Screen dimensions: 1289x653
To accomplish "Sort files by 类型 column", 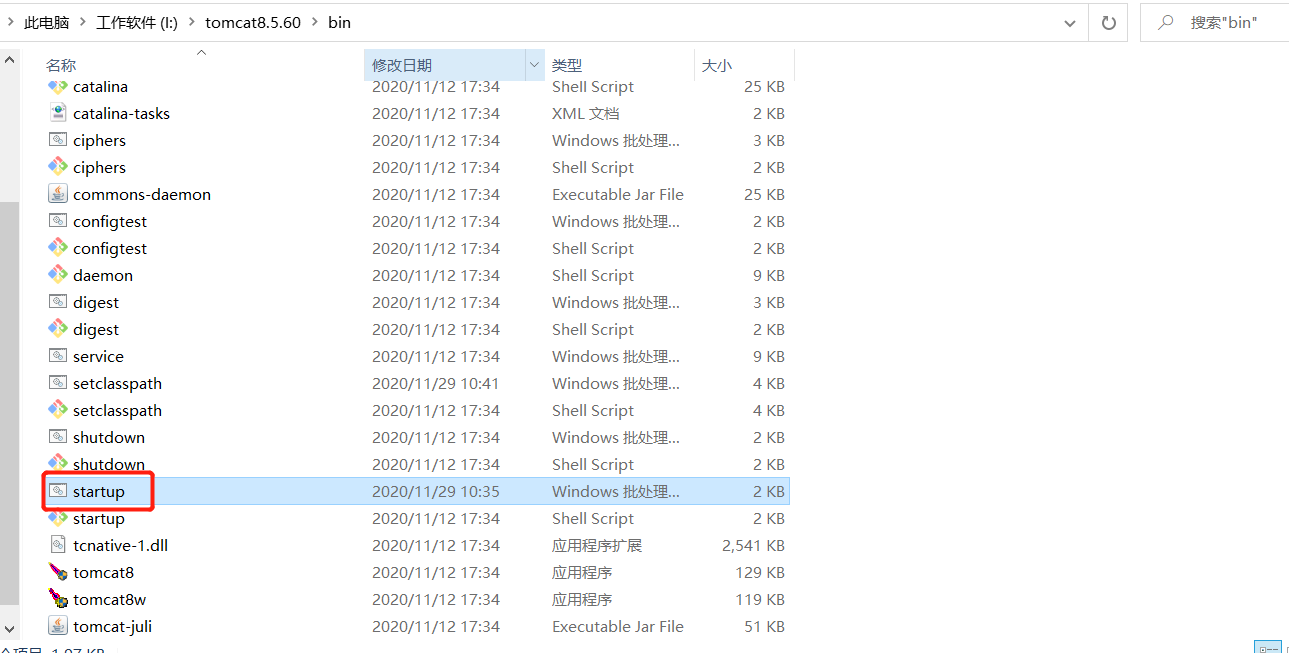I will [x=567, y=65].
